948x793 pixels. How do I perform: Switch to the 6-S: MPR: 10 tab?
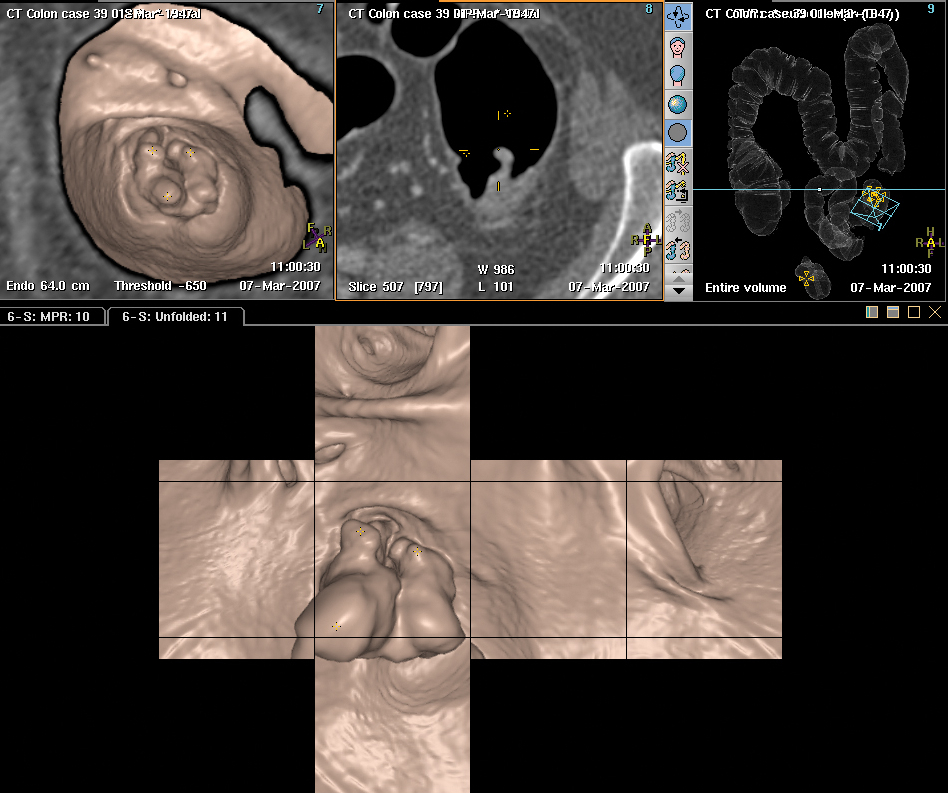49,317
